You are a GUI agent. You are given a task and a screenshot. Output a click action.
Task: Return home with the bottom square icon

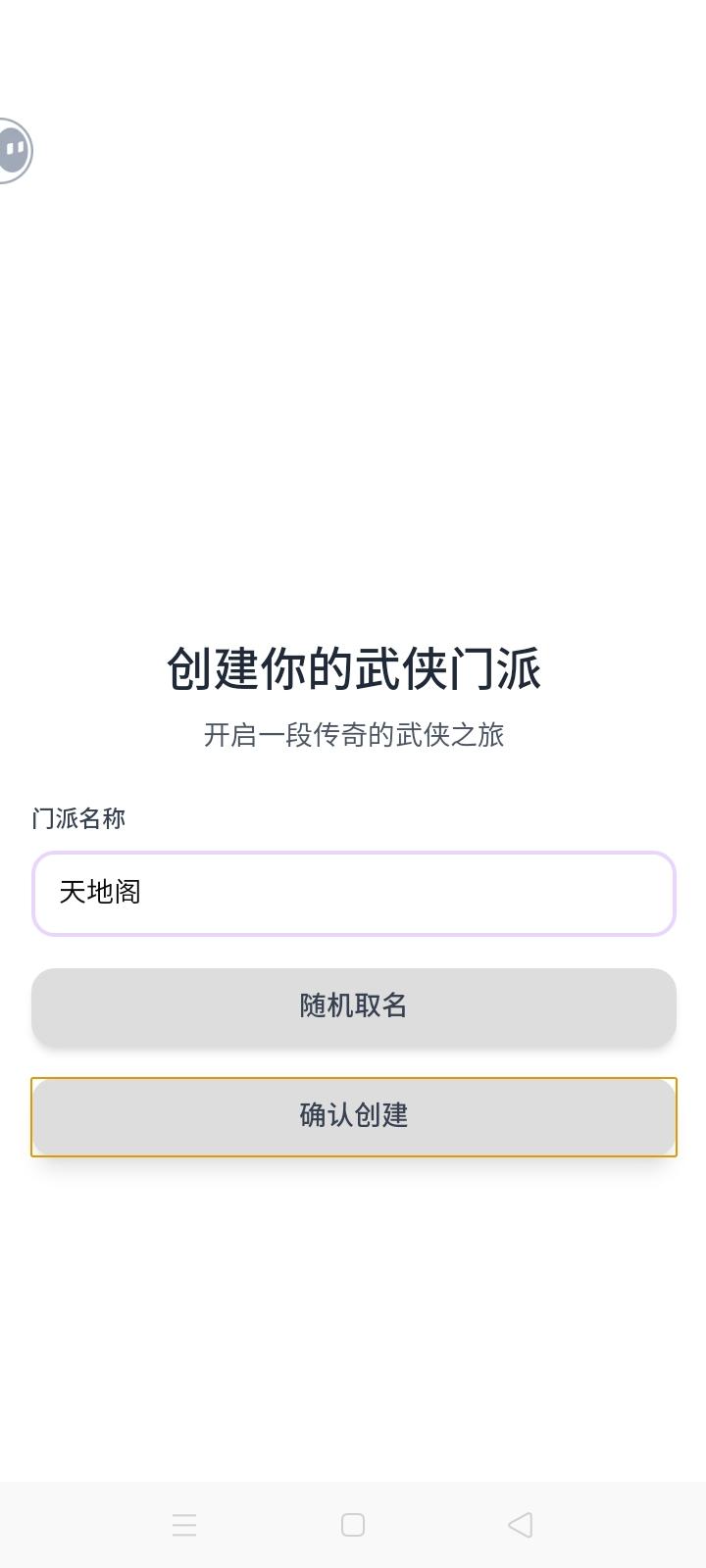tap(353, 1525)
